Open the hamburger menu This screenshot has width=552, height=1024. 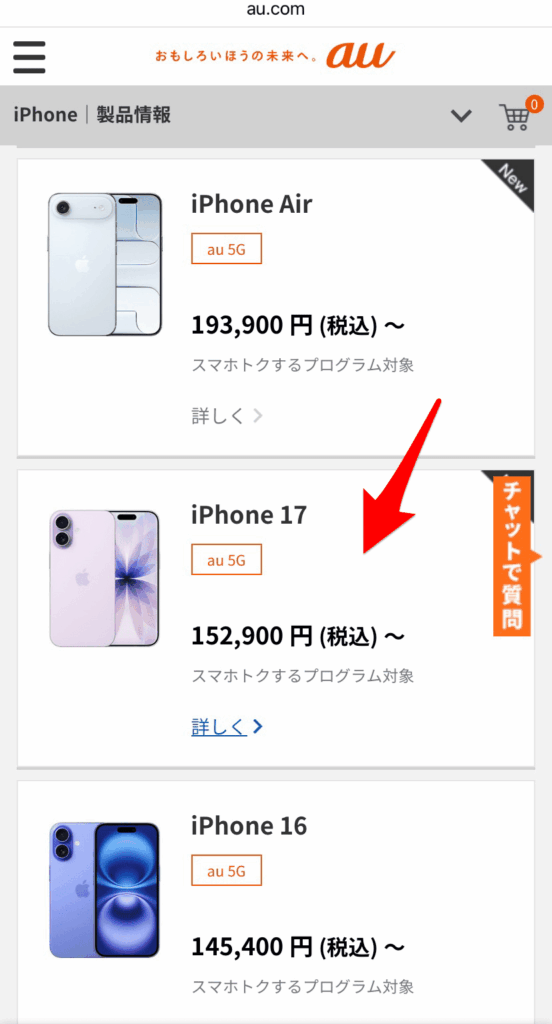(x=29, y=57)
